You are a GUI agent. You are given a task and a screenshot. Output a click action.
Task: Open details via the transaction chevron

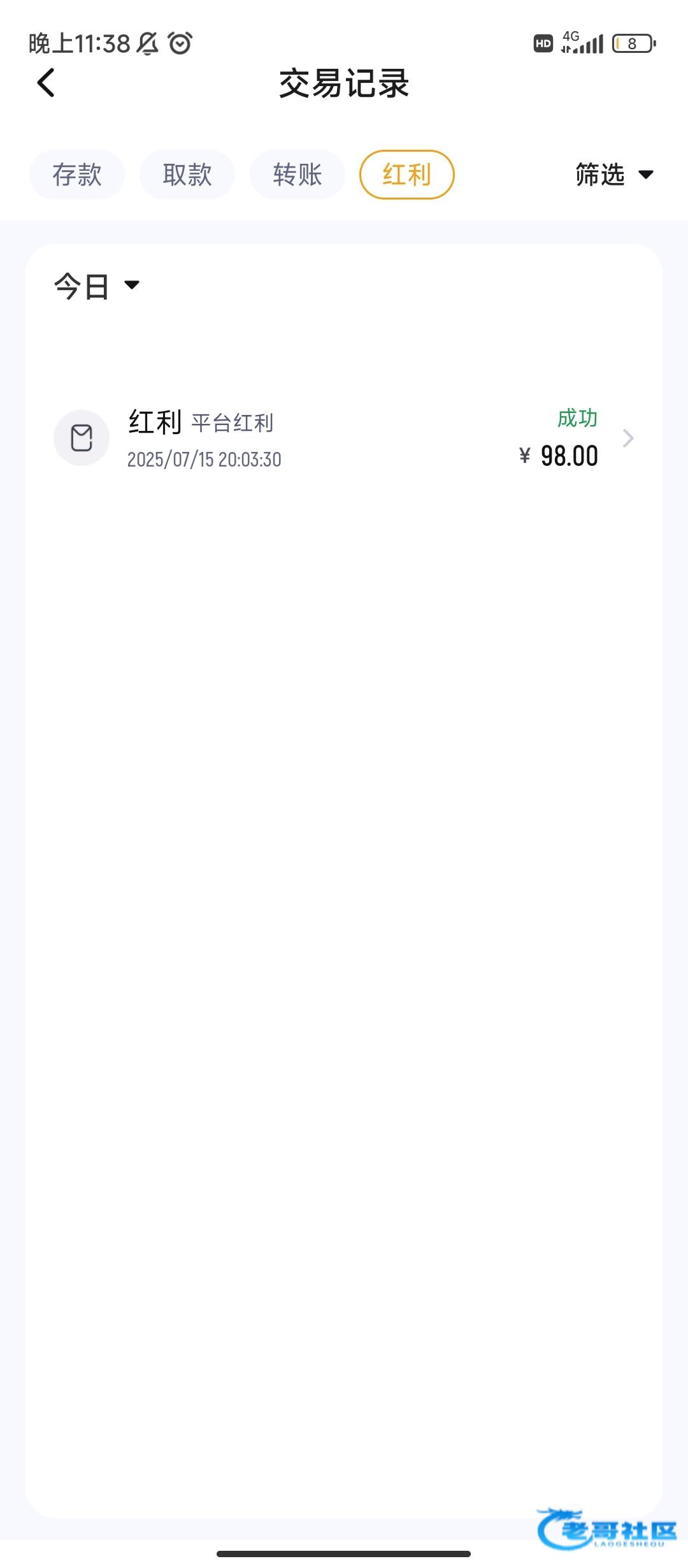(x=628, y=438)
